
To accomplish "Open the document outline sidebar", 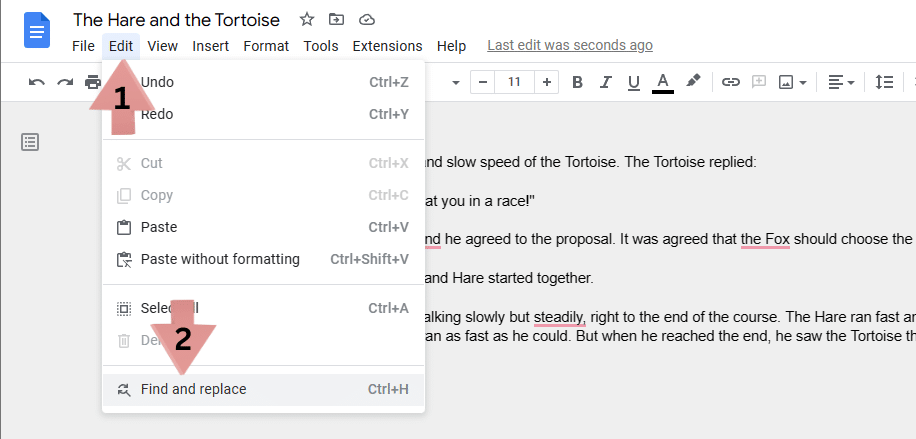I will [x=30, y=142].
